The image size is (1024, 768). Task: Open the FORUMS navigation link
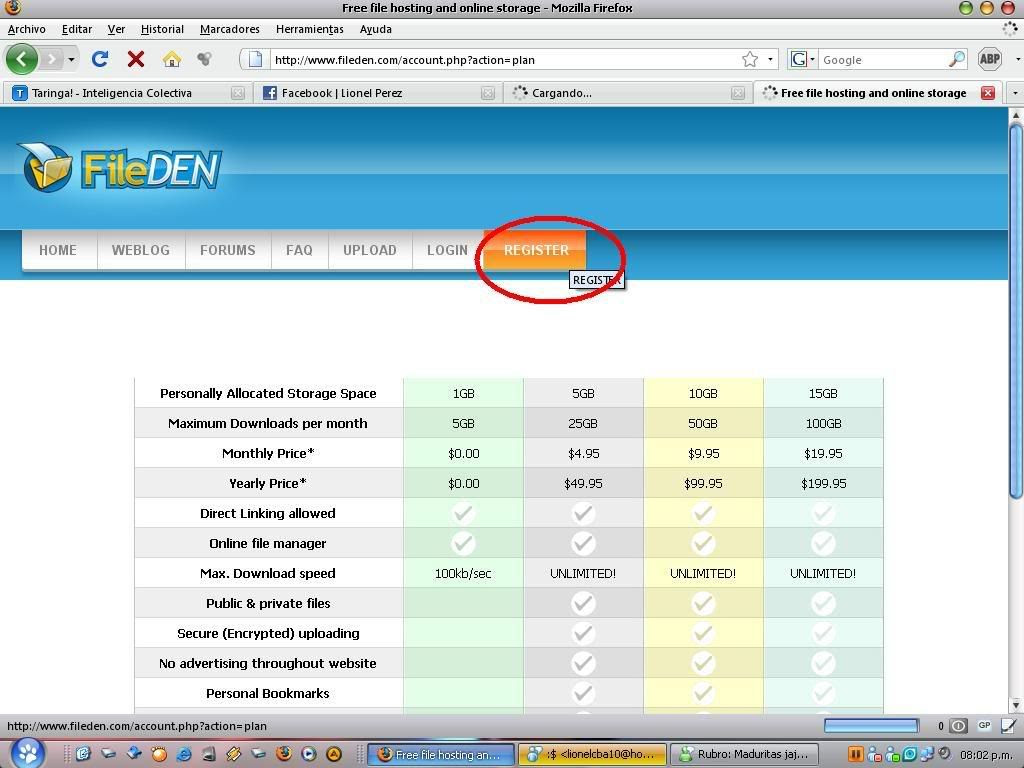pyautogui.click(x=228, y=250)
